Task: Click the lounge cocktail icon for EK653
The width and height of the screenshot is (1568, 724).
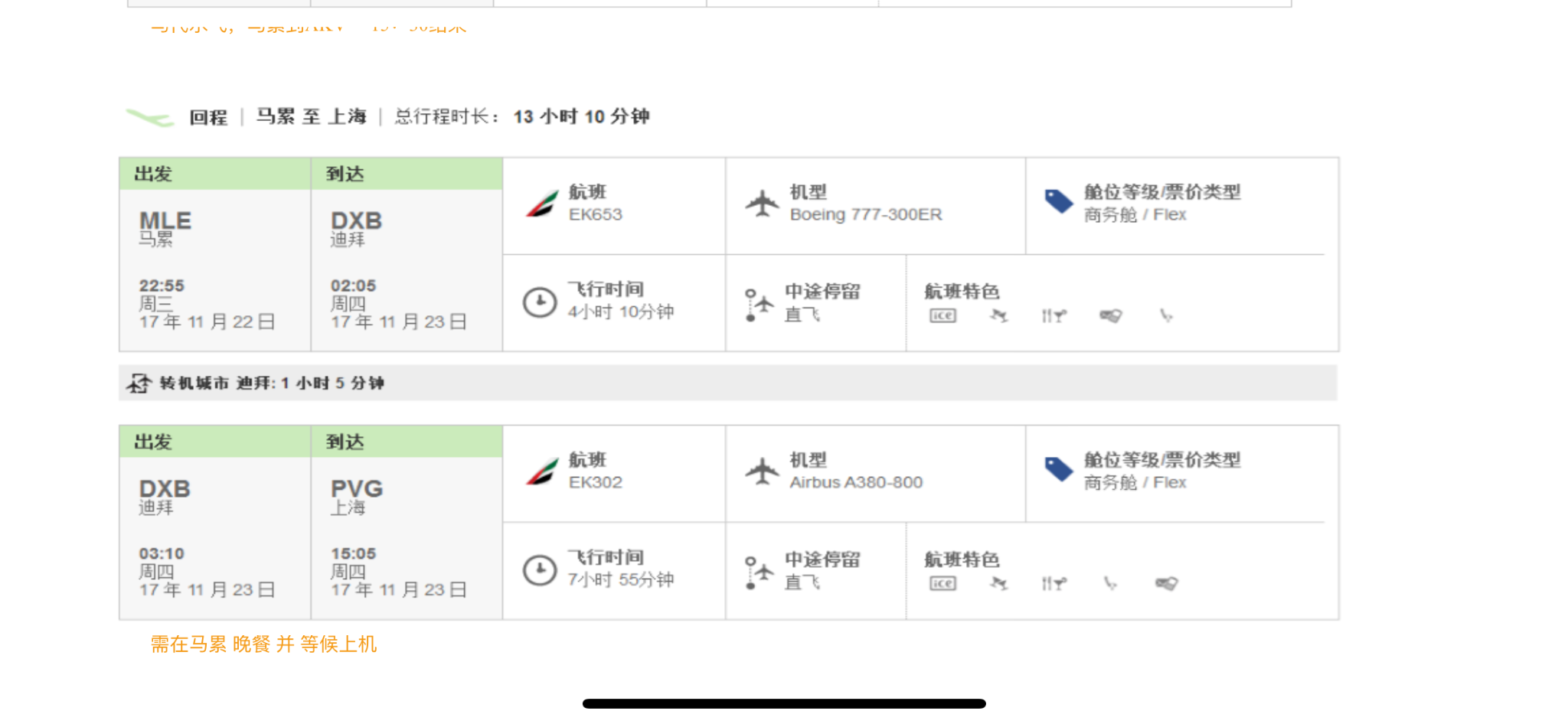Action: point(998,315)
